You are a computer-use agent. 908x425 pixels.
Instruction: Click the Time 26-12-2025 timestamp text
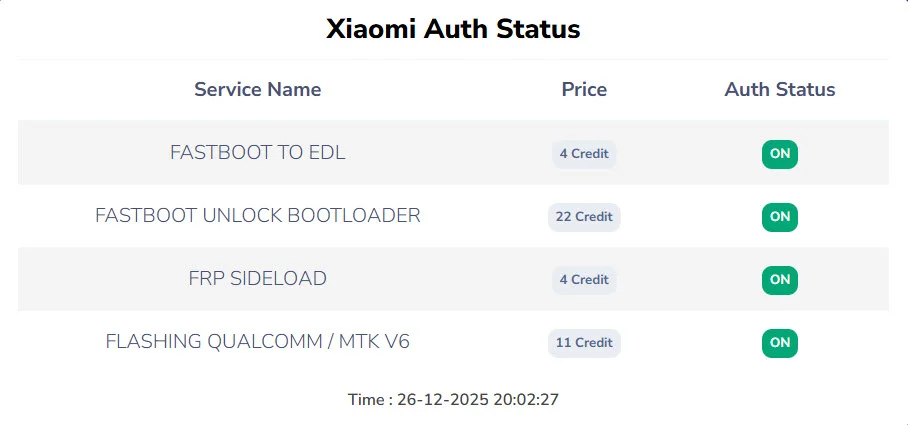pyautogui.click(x=442, y=400)
